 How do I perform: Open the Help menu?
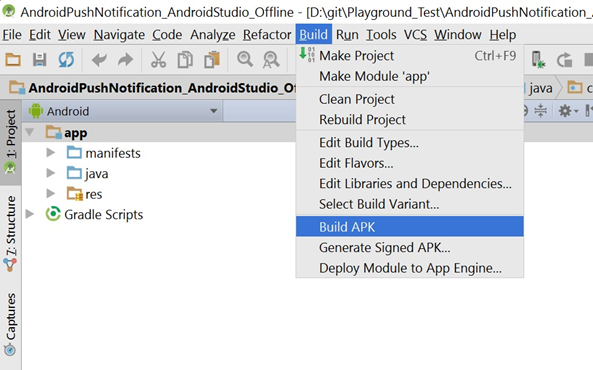click(x=503, y=35)
